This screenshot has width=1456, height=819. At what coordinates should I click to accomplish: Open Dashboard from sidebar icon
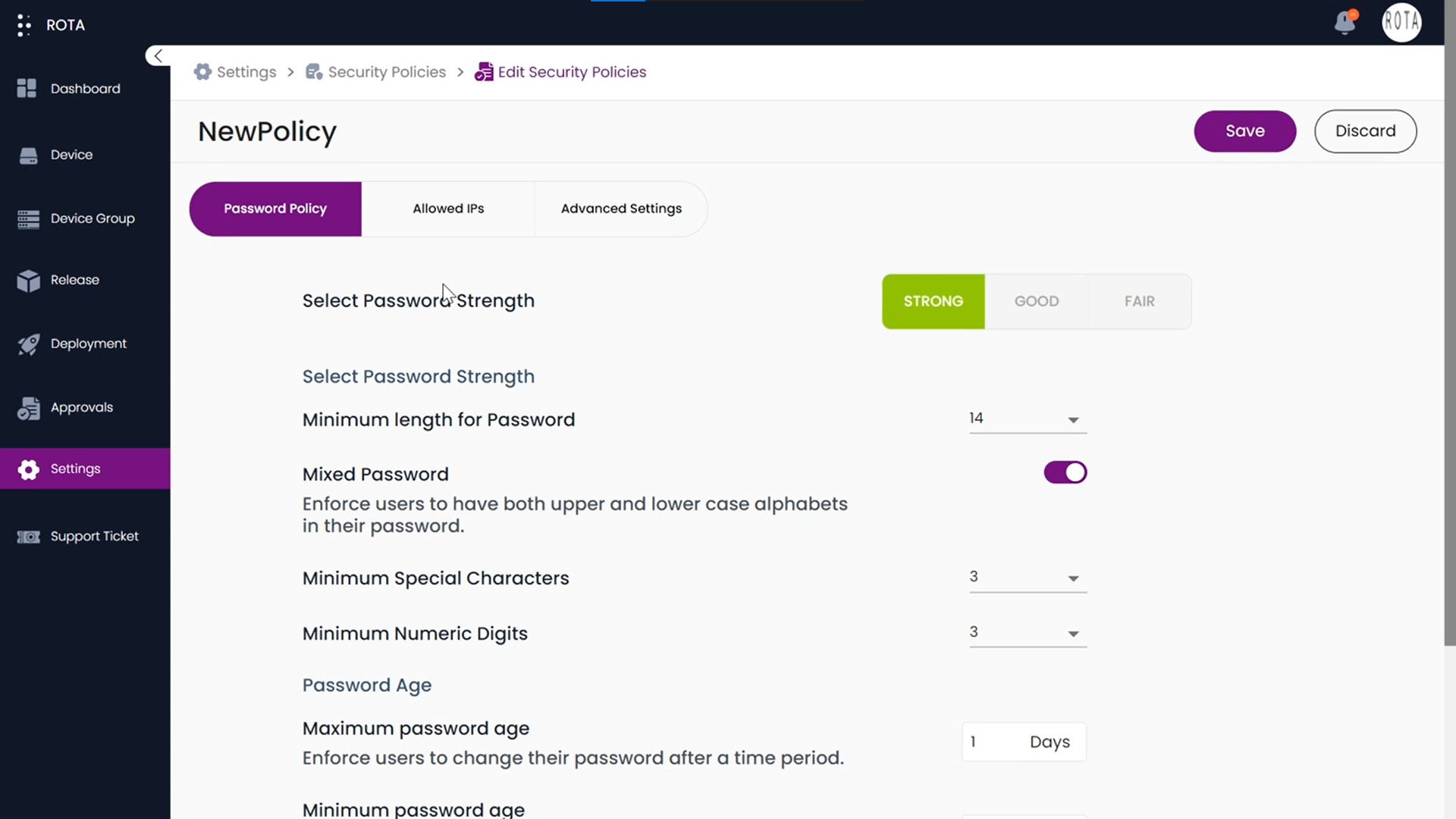pyautogui.click(x=27, y=89)
